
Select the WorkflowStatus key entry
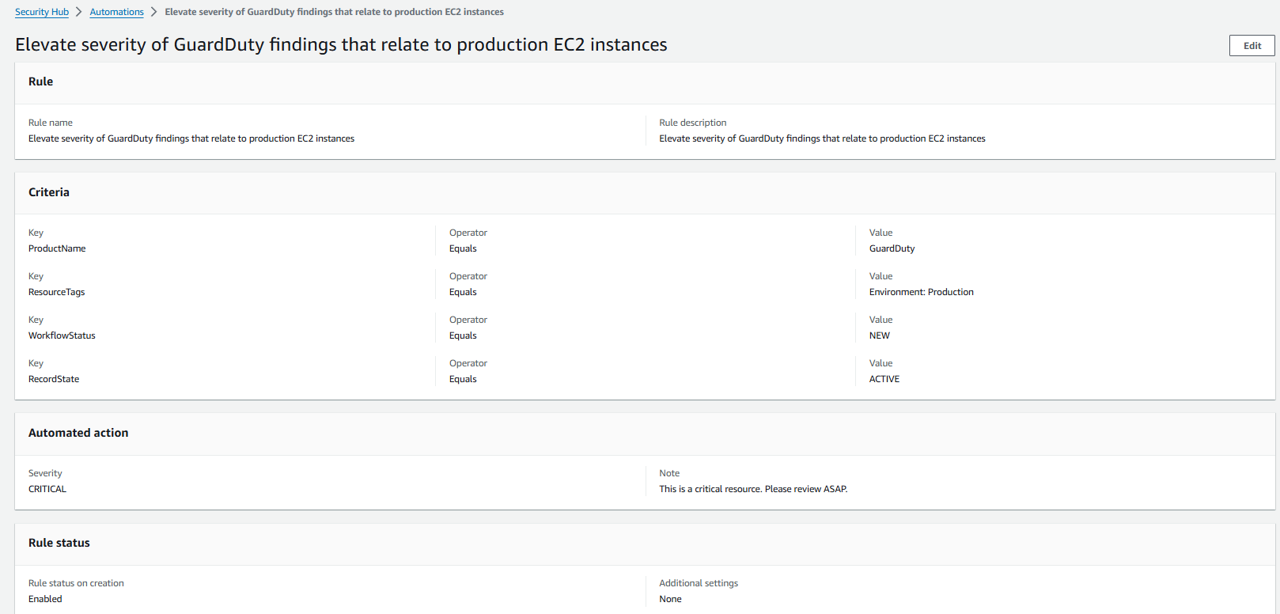click(x=62, y=336)
